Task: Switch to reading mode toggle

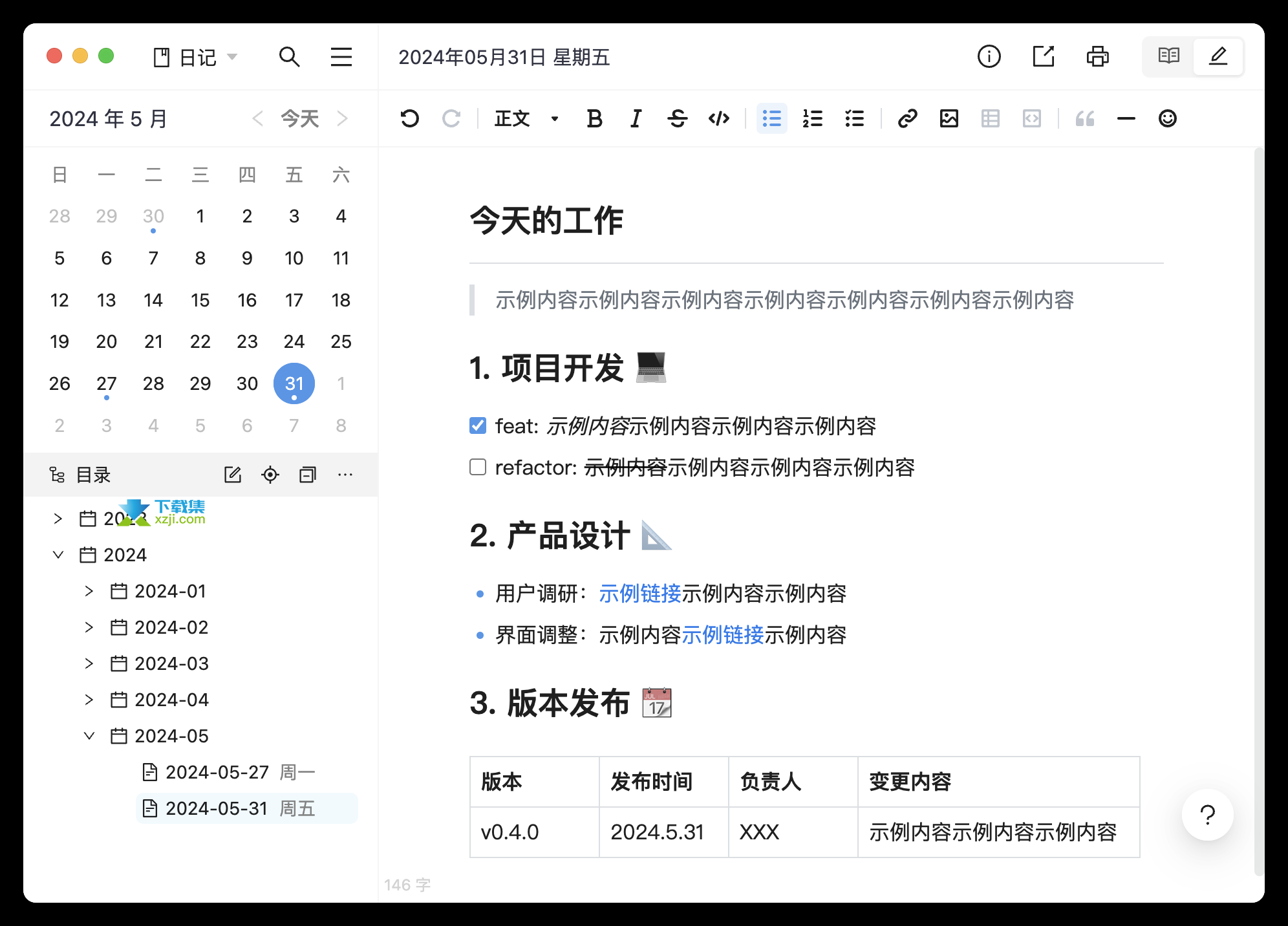Action: [x=1168, y=57]
